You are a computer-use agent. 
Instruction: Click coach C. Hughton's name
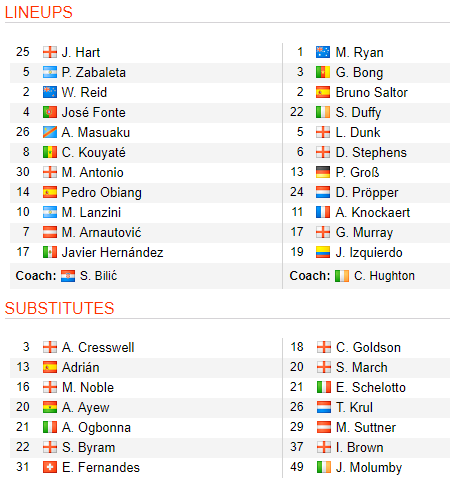click(384, 276)
